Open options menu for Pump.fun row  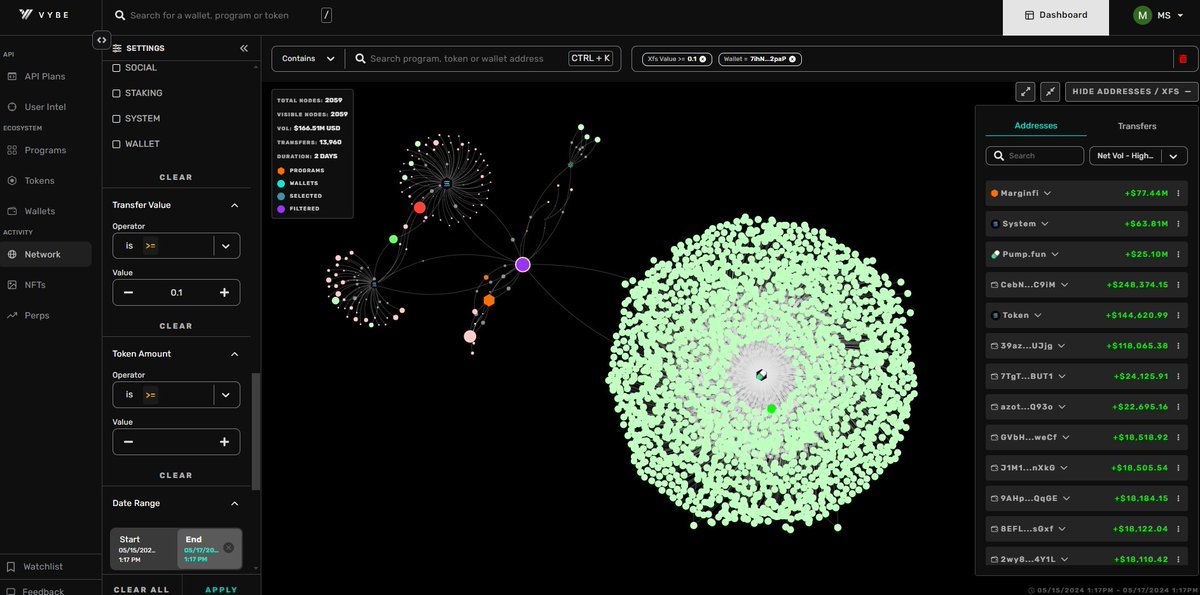point(1178,254)
